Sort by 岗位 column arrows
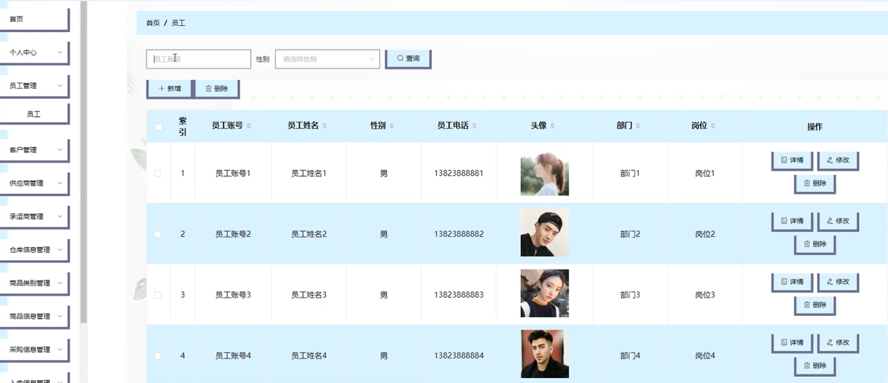The height and width of the screenshot is (383, 888). click(712, 126)
